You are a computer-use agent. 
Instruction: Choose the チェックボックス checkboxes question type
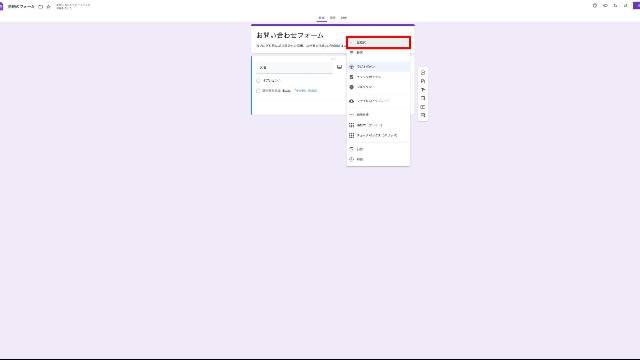[x=378, y=77]
